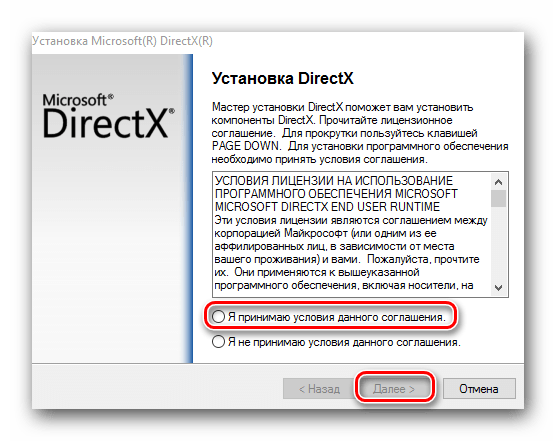The height and width of the screenshot is (441, 556).
Task: Click the '< Назад' button
Action: 319,389
